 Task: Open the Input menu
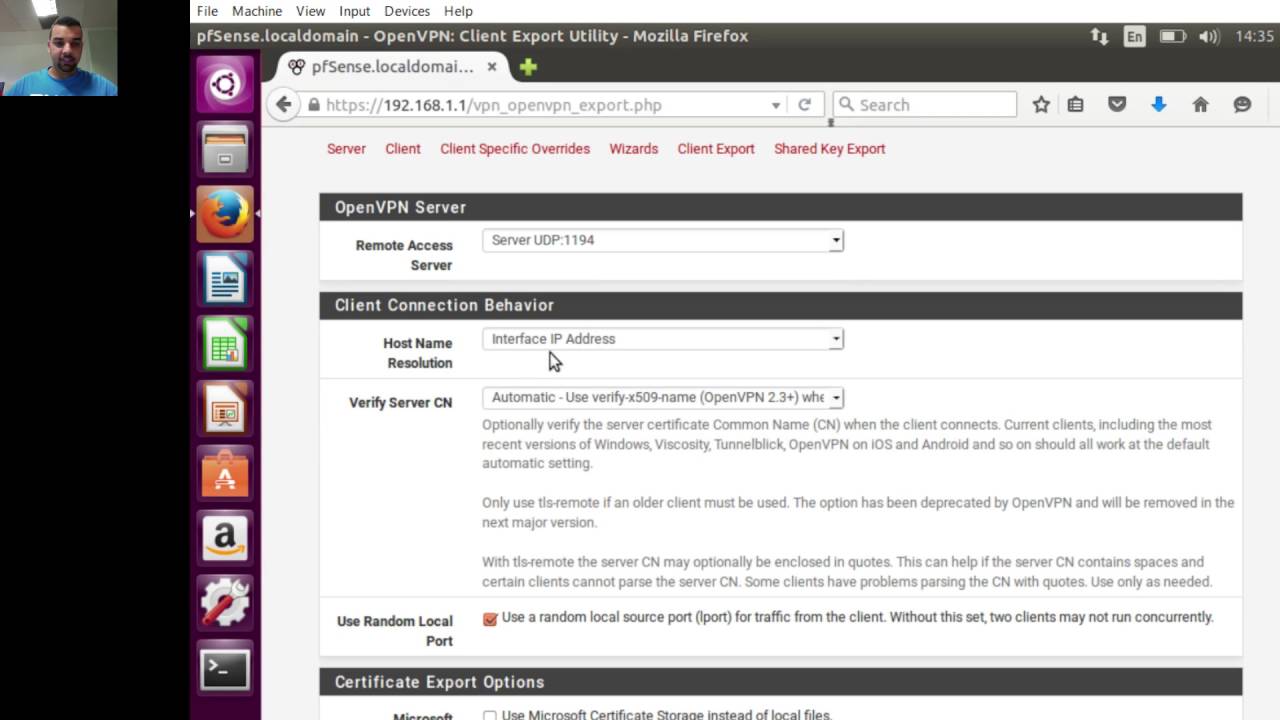tap(354, 11)
